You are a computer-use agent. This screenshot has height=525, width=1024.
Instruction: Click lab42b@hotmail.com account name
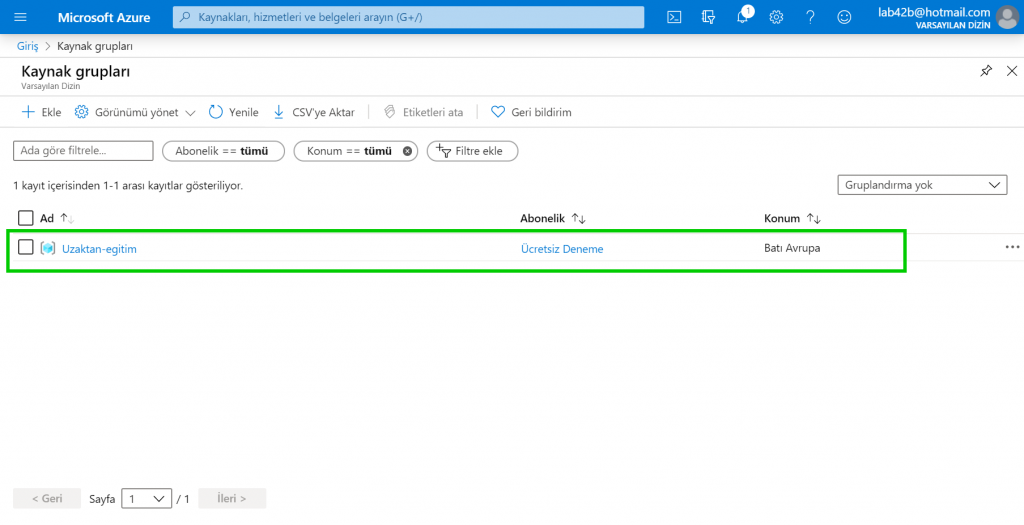(934, 12)
